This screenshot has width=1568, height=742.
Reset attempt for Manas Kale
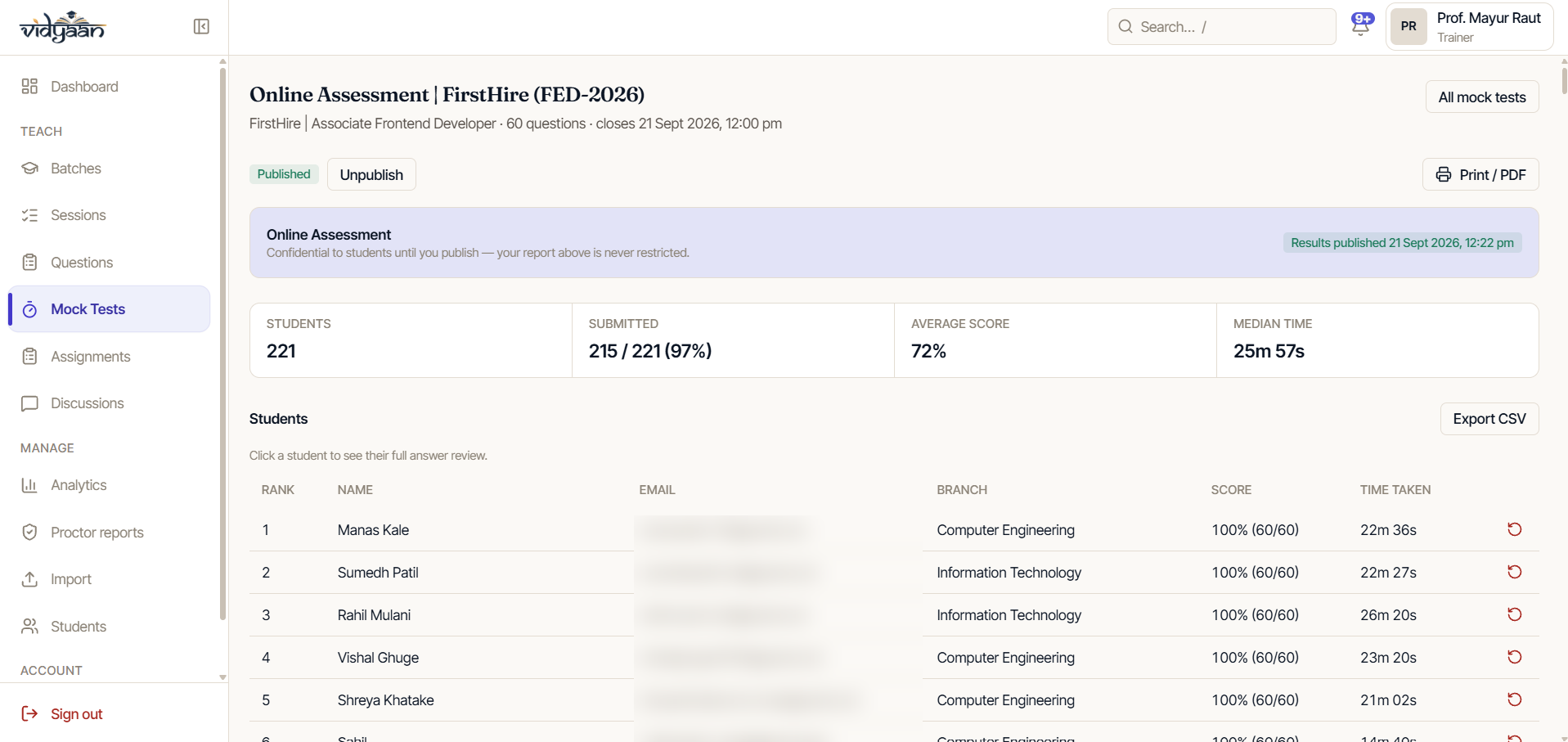coord(1514,529)
